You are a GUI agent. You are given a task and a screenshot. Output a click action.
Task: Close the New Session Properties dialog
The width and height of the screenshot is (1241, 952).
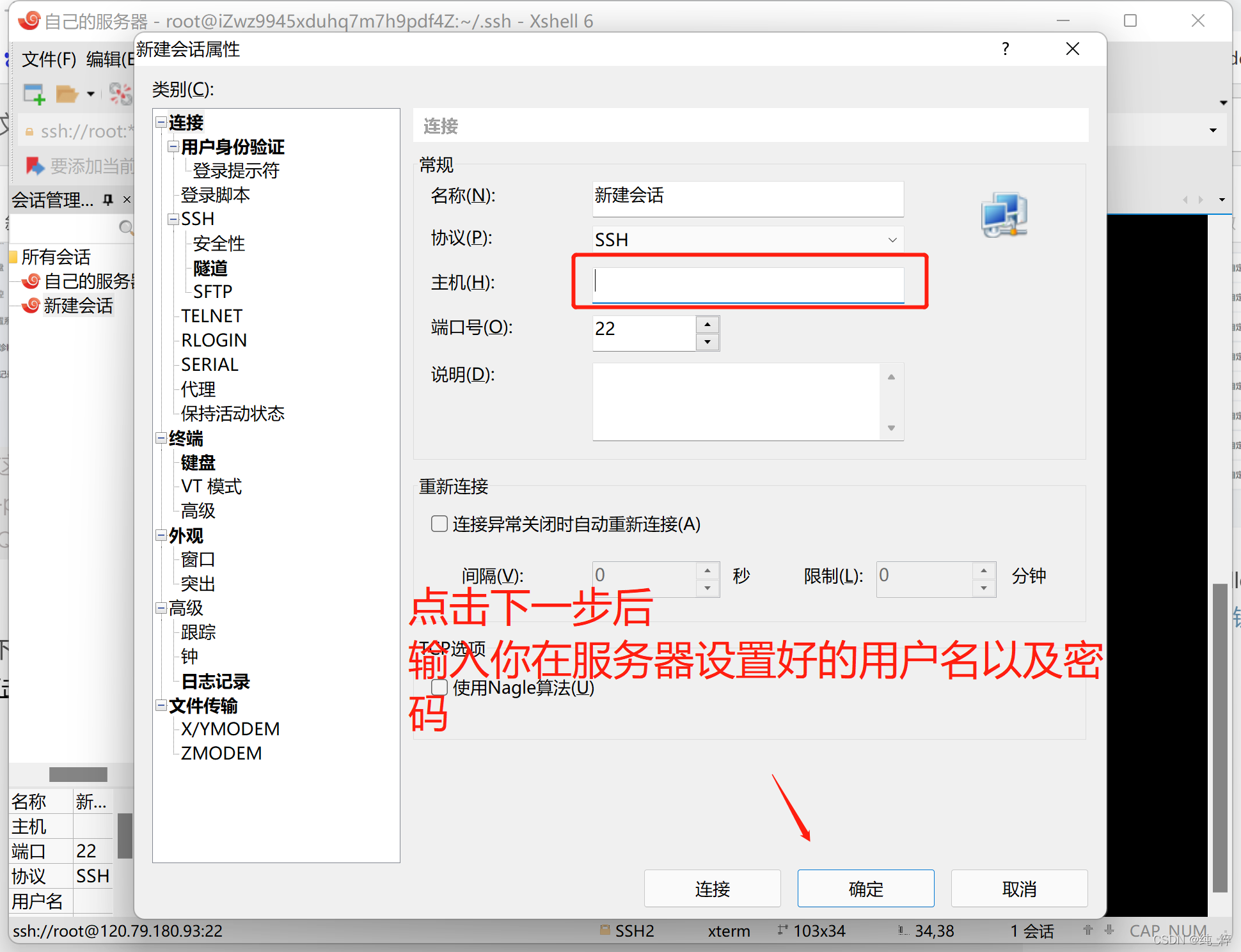click(x=1073, y=49)
